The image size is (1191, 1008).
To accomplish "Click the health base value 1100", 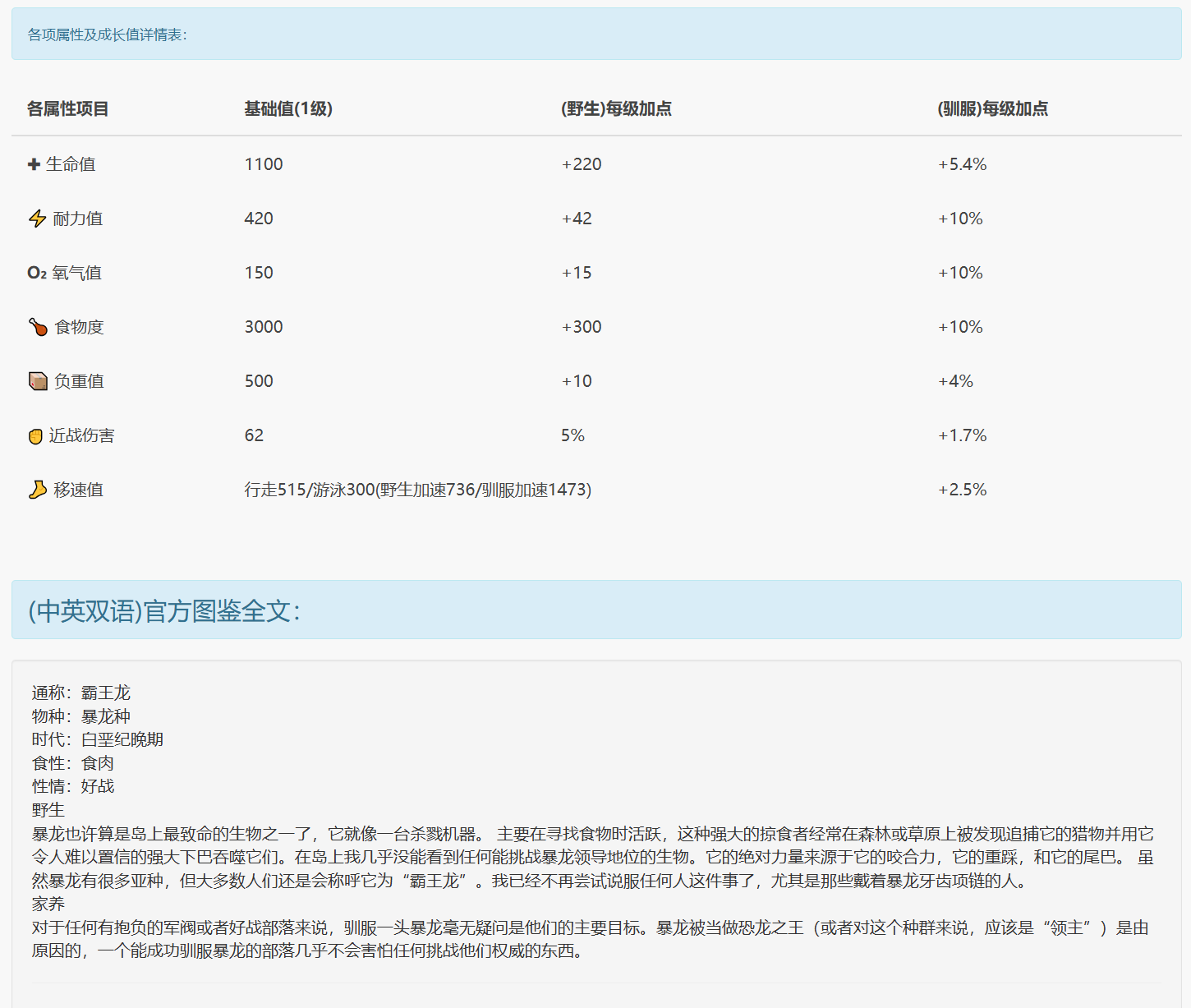I will pos(264,164).
